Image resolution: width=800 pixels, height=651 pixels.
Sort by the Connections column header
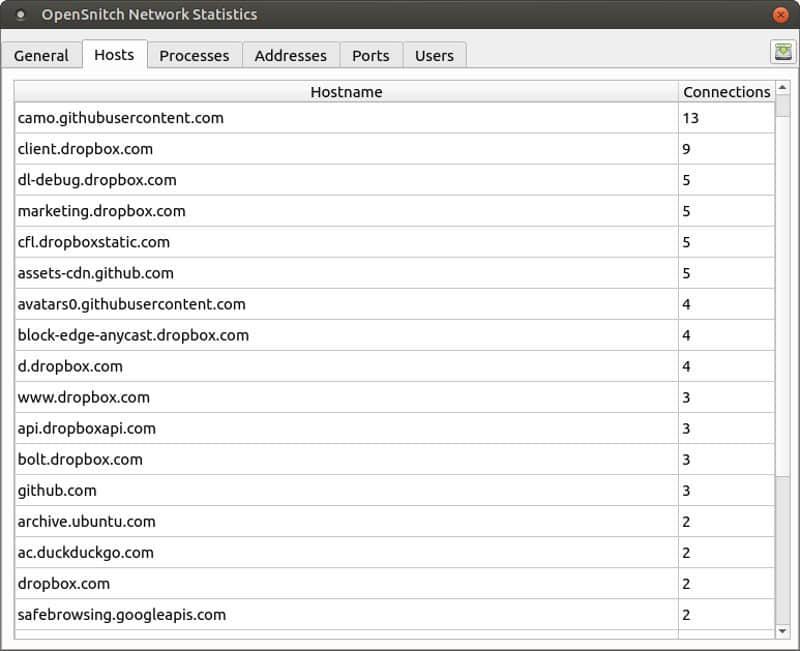[x=726, y=92]
